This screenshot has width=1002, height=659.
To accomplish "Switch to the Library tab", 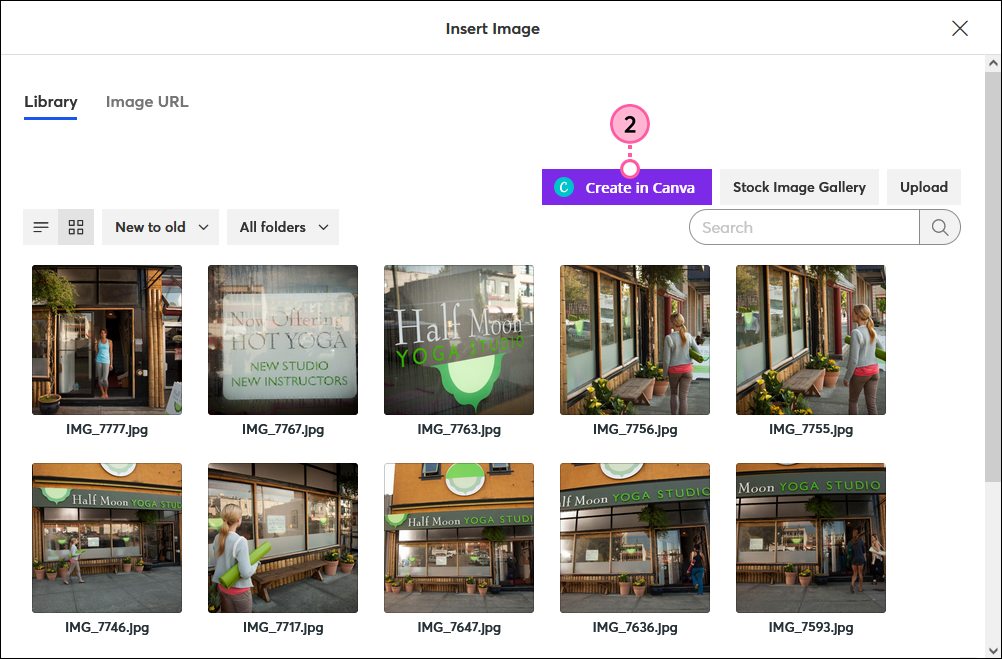I will tap(50, 102).
